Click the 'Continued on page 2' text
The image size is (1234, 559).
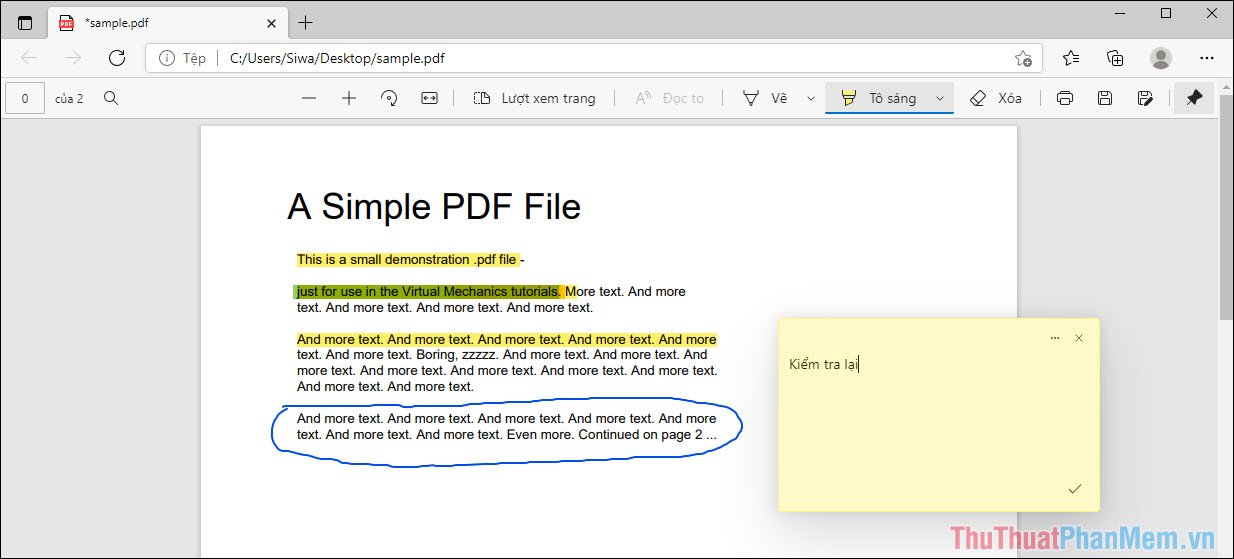[647, 434]
